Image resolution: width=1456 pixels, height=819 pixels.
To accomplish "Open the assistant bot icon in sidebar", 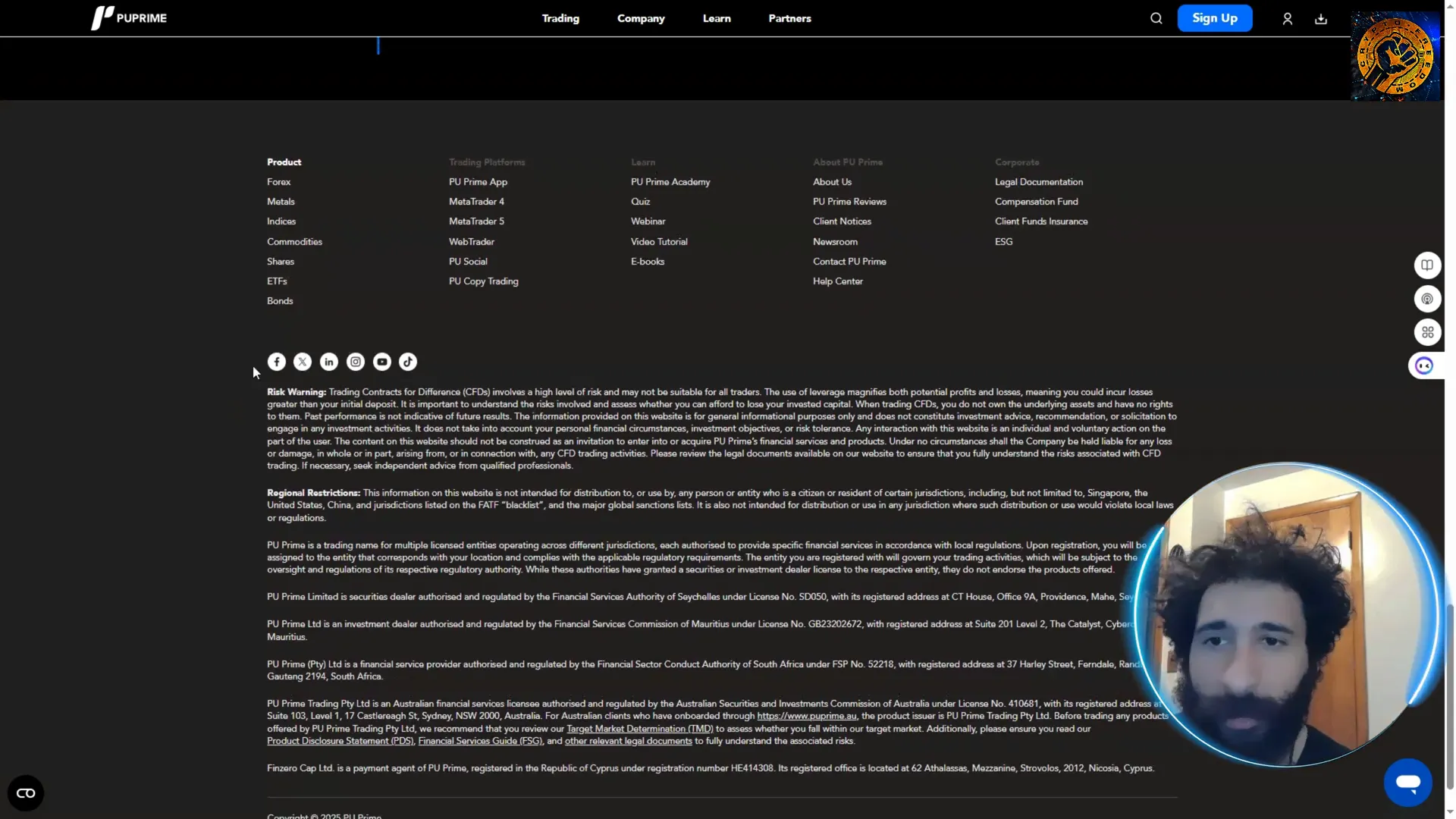I will click(1425, 366).
